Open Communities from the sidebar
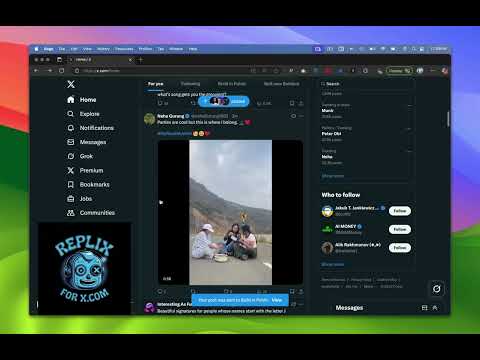 coord(91,213)
